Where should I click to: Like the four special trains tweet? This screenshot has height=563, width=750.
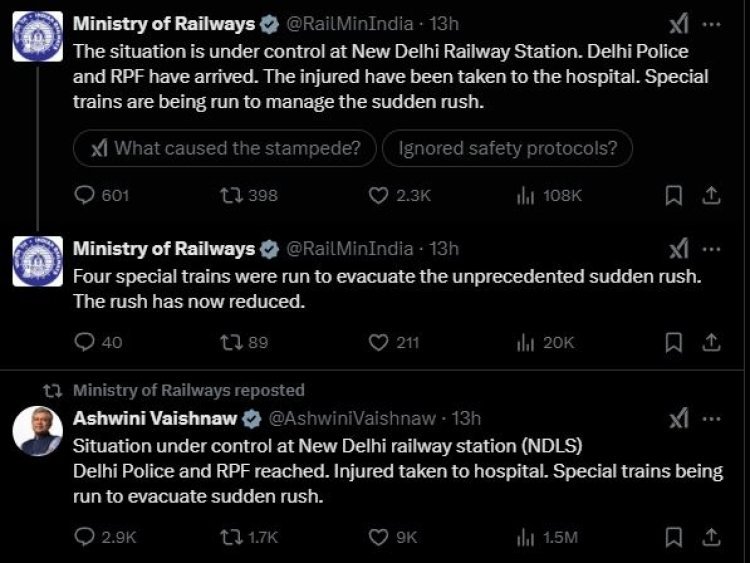coord(379,342)
